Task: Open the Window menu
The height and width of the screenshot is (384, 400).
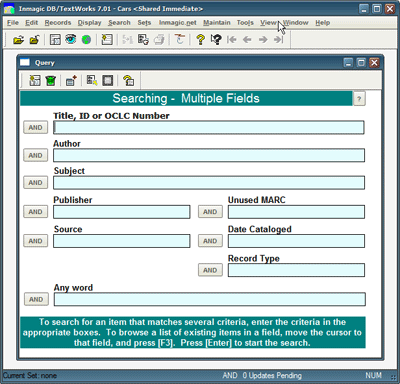Action: point(296,23)
